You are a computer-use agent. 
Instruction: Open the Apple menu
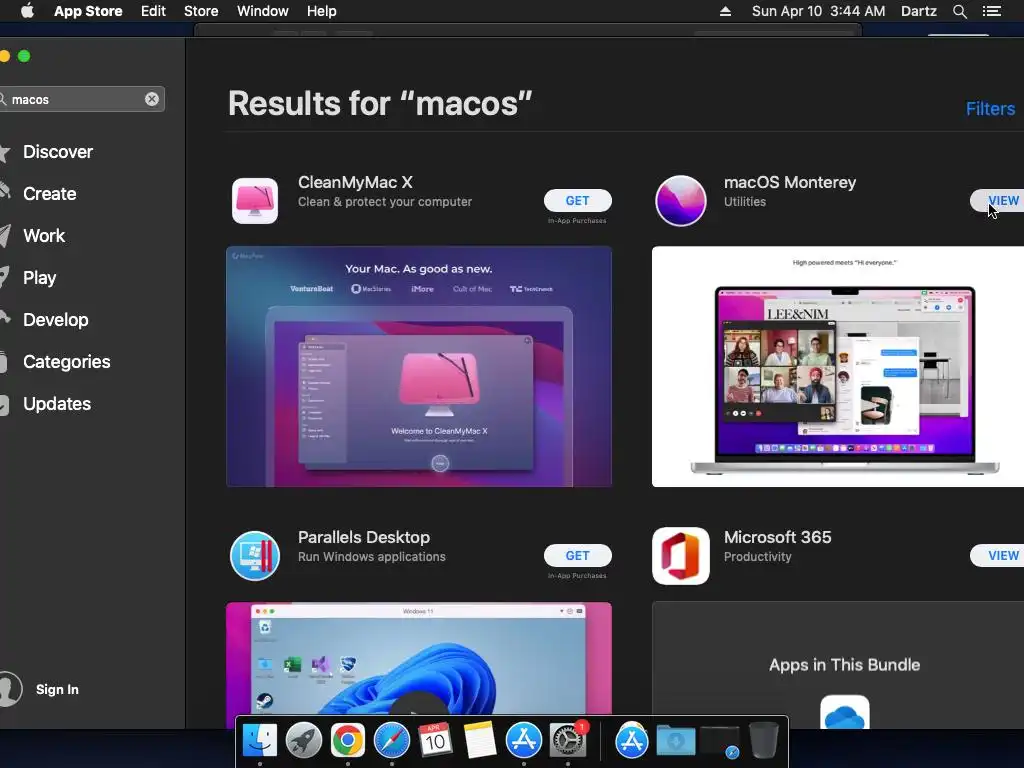pos(27,11)
